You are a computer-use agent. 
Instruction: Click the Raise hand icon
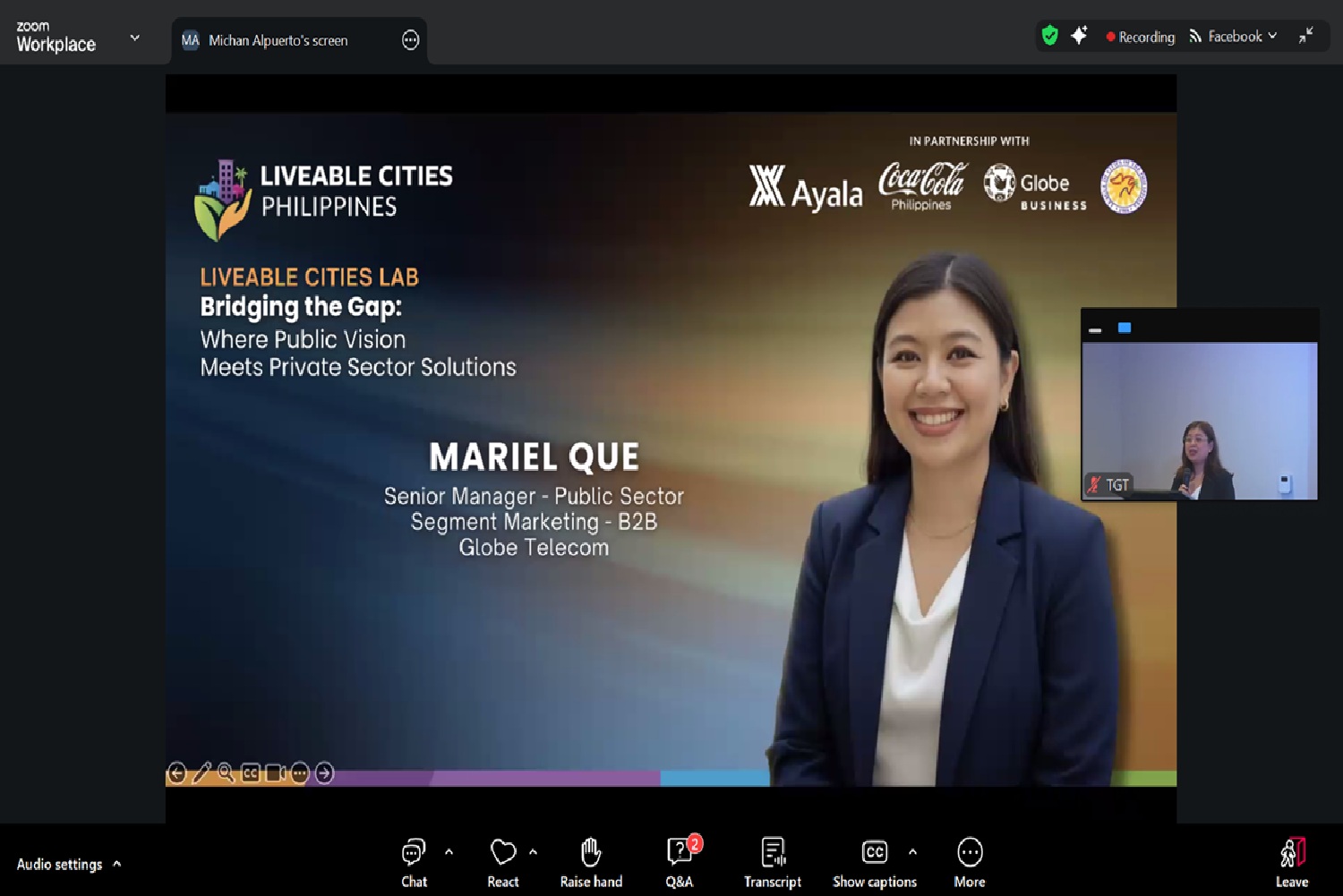[590, 861]
